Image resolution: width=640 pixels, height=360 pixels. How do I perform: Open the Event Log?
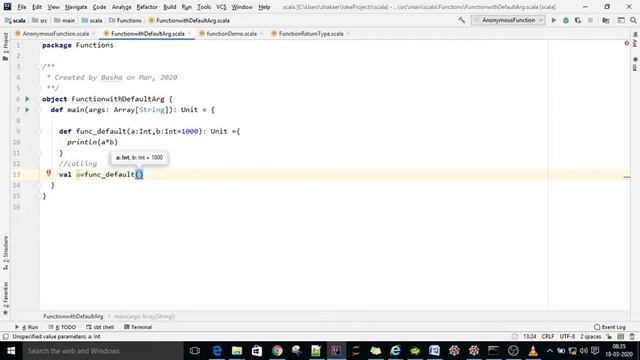pos(610,327)
